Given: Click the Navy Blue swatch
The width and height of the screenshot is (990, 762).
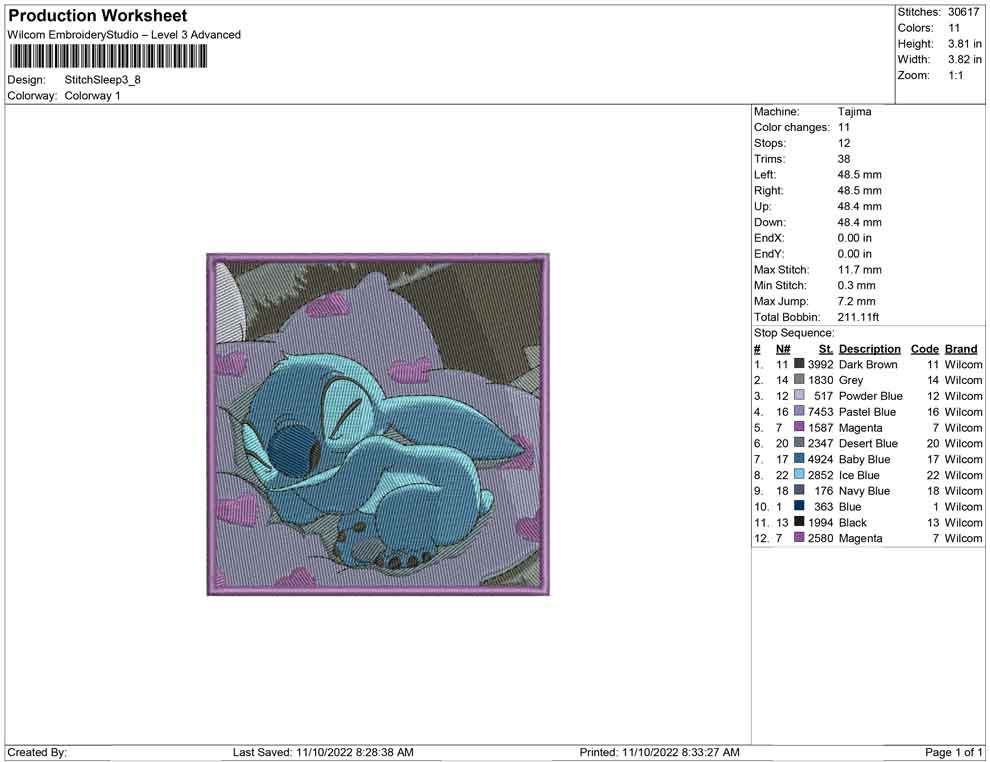Looking at the screenshot, I should 799,490.
